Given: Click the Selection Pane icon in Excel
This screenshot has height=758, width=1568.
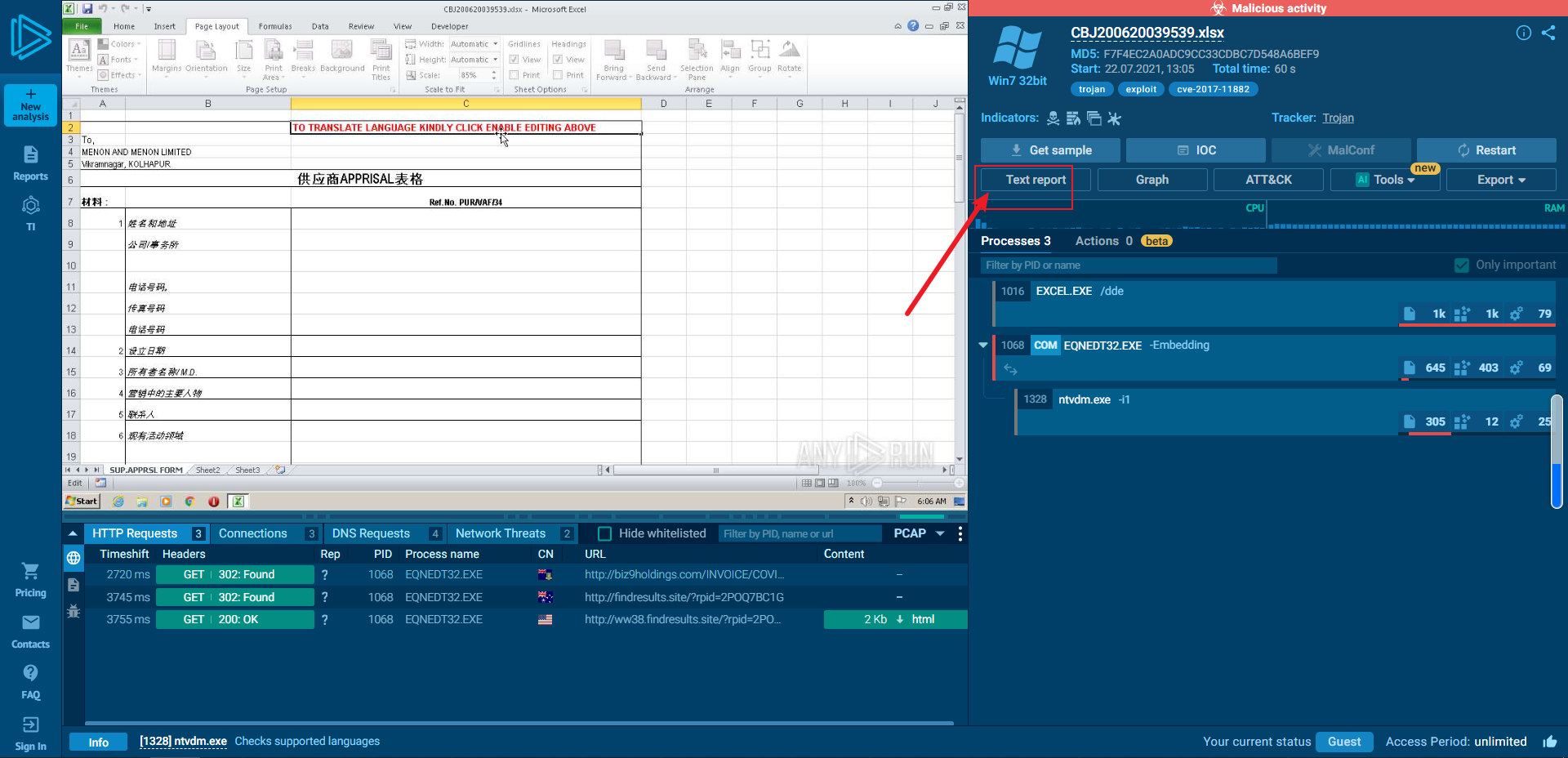Looking at the screenshot, I should pos(697,60).
